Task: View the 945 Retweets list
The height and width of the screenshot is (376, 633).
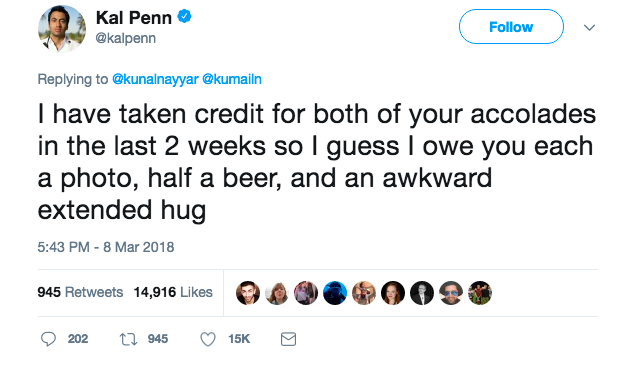Action: (x=80, y=292)
